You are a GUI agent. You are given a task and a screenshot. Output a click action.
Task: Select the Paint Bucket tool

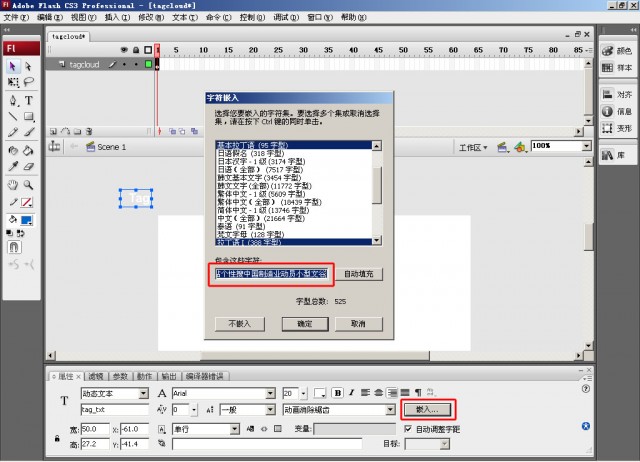click(x=28, y=150)
